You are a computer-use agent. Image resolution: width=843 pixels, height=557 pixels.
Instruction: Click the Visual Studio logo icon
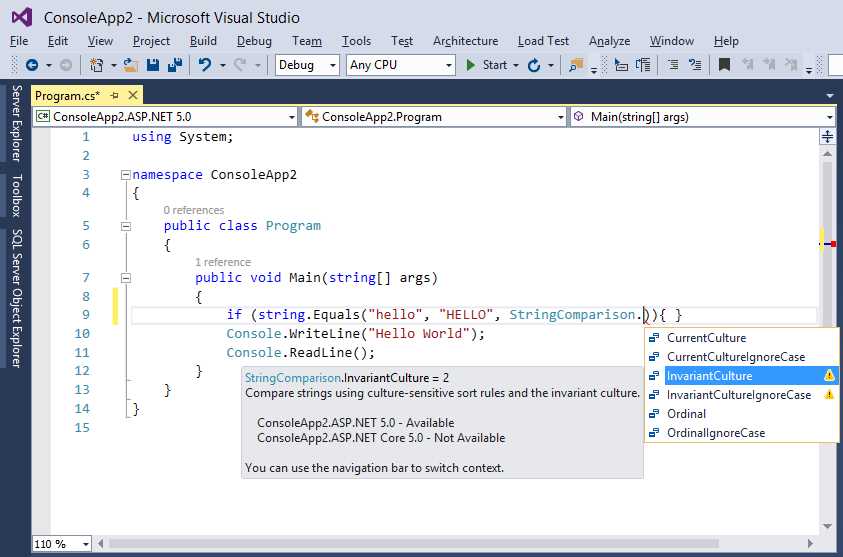[22, 18]
